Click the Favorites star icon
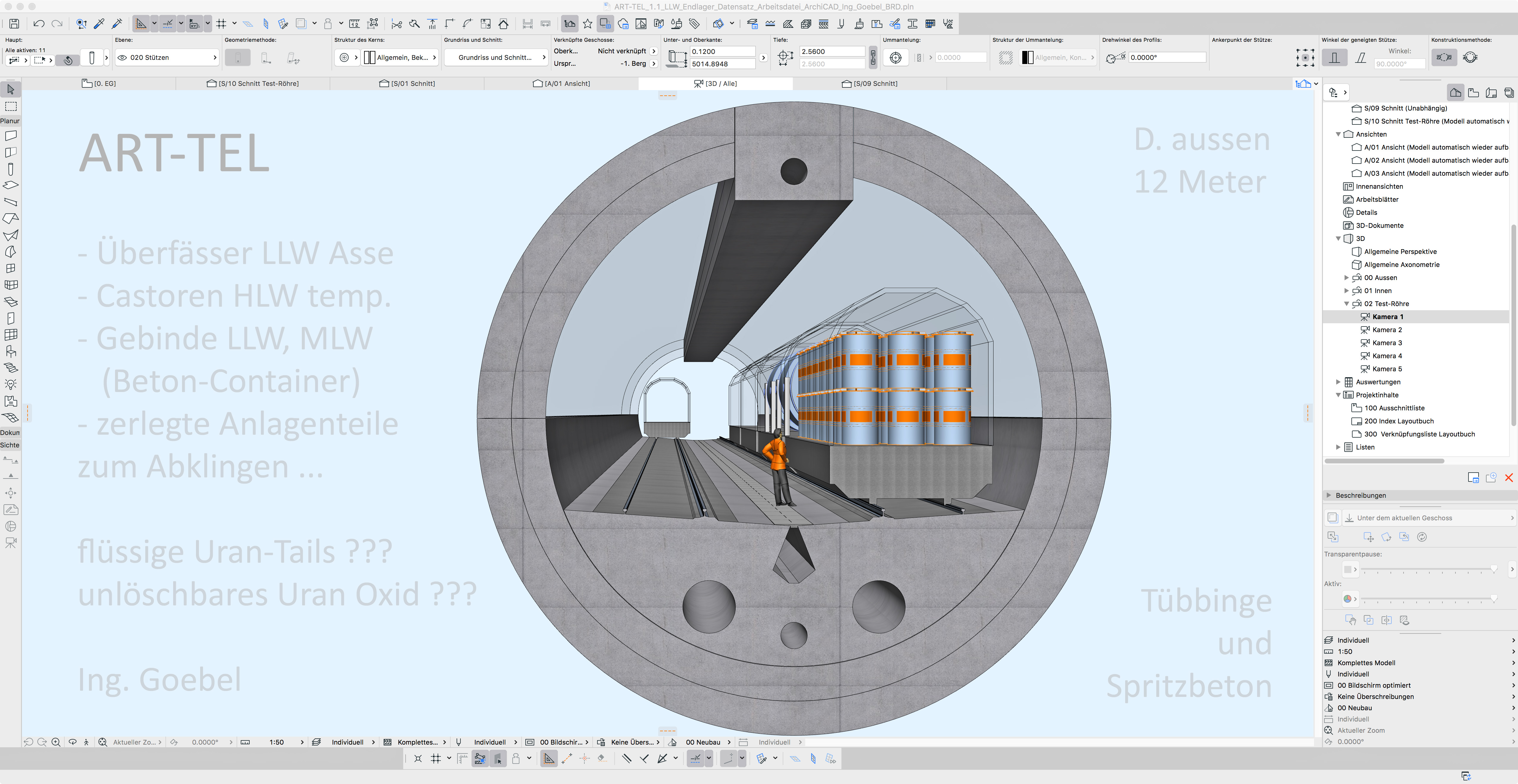The image size is (1518, 784). tap(588, 24)
